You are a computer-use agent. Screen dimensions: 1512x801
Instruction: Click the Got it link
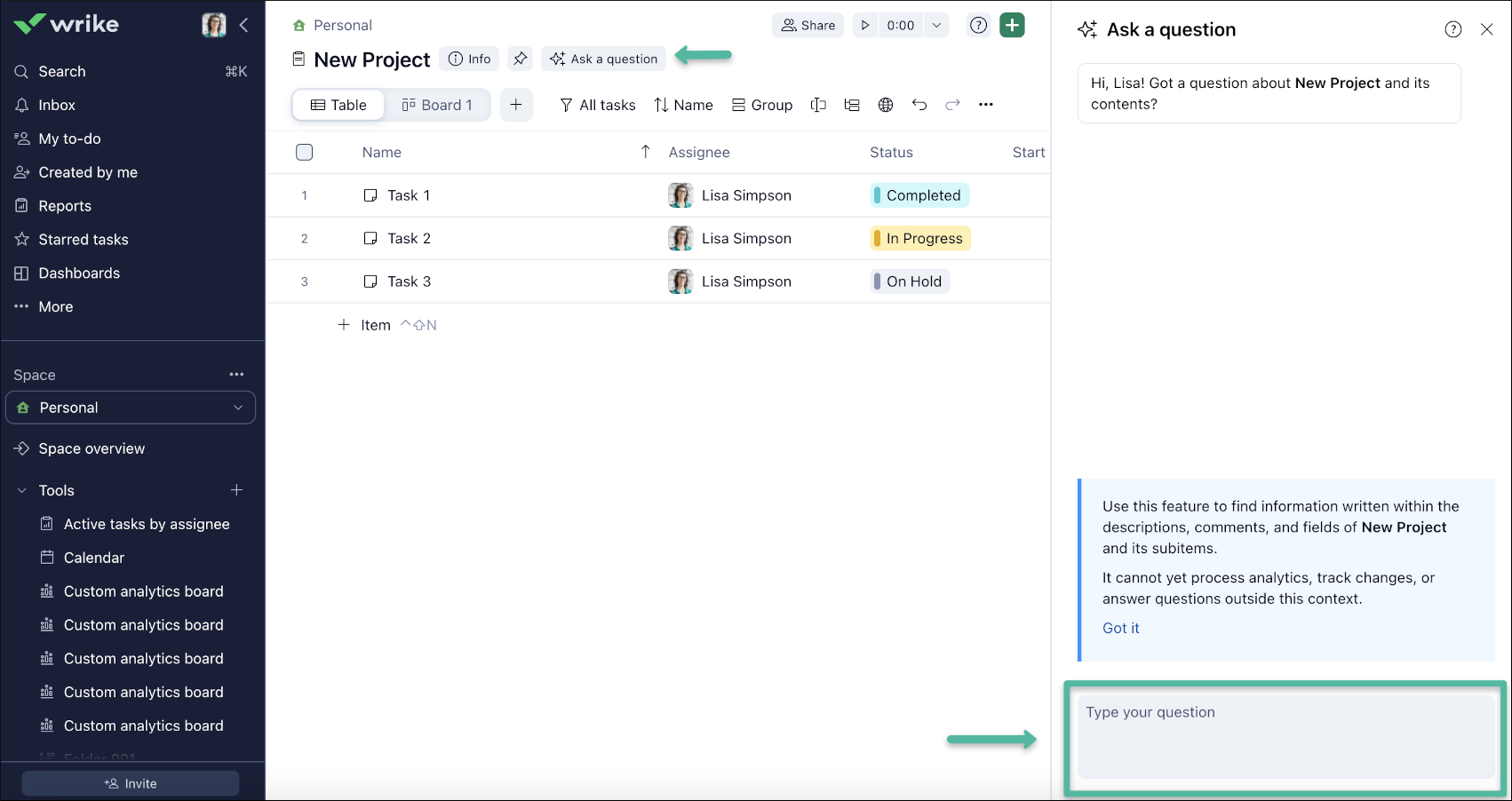(1121, 628)
